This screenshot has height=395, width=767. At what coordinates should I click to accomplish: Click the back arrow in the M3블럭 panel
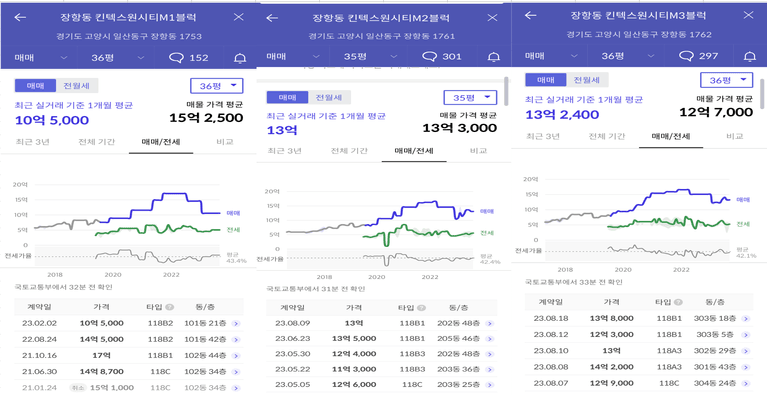(531, 15)
